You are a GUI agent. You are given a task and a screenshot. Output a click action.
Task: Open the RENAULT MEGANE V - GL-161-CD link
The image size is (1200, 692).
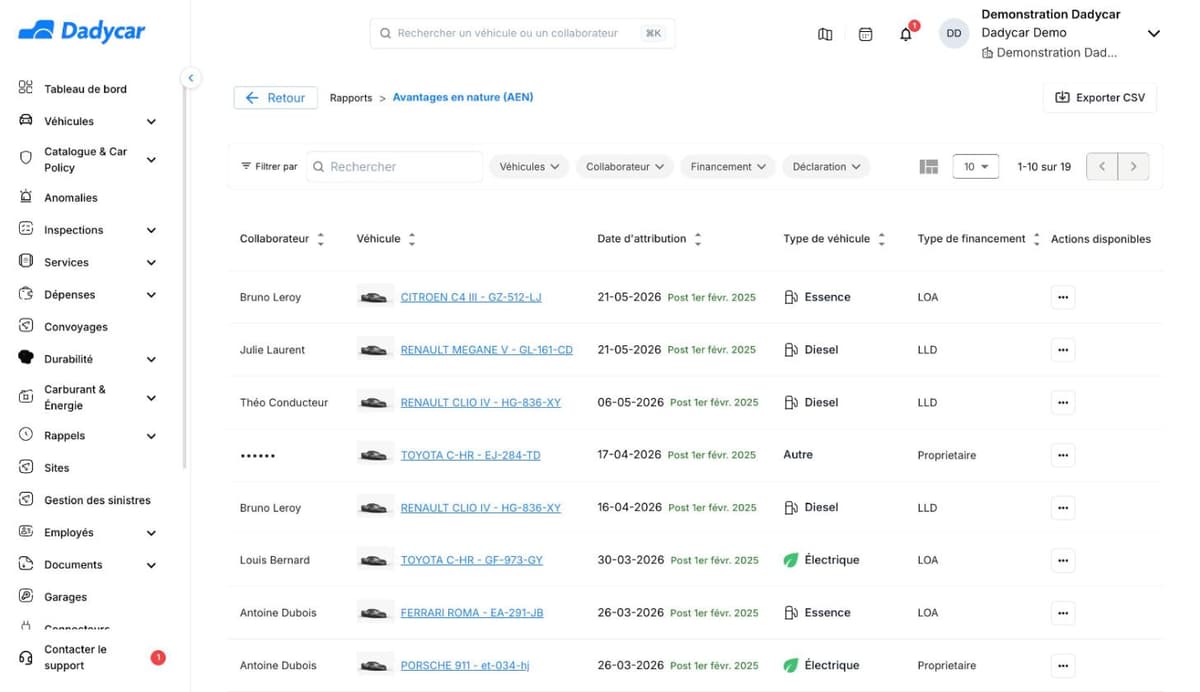coord(487,350)
